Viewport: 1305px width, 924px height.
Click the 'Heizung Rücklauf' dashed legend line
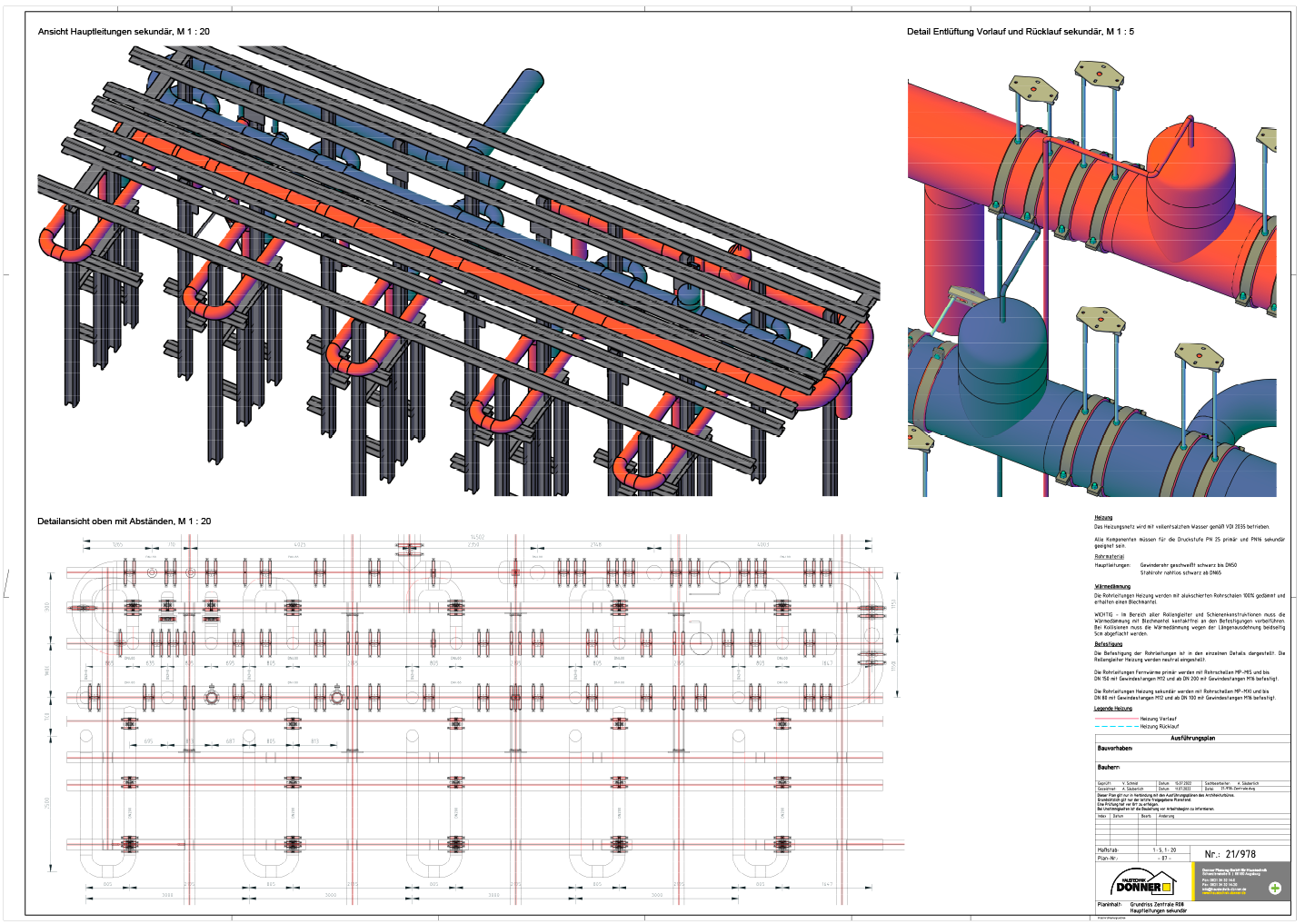point(1116,727)
